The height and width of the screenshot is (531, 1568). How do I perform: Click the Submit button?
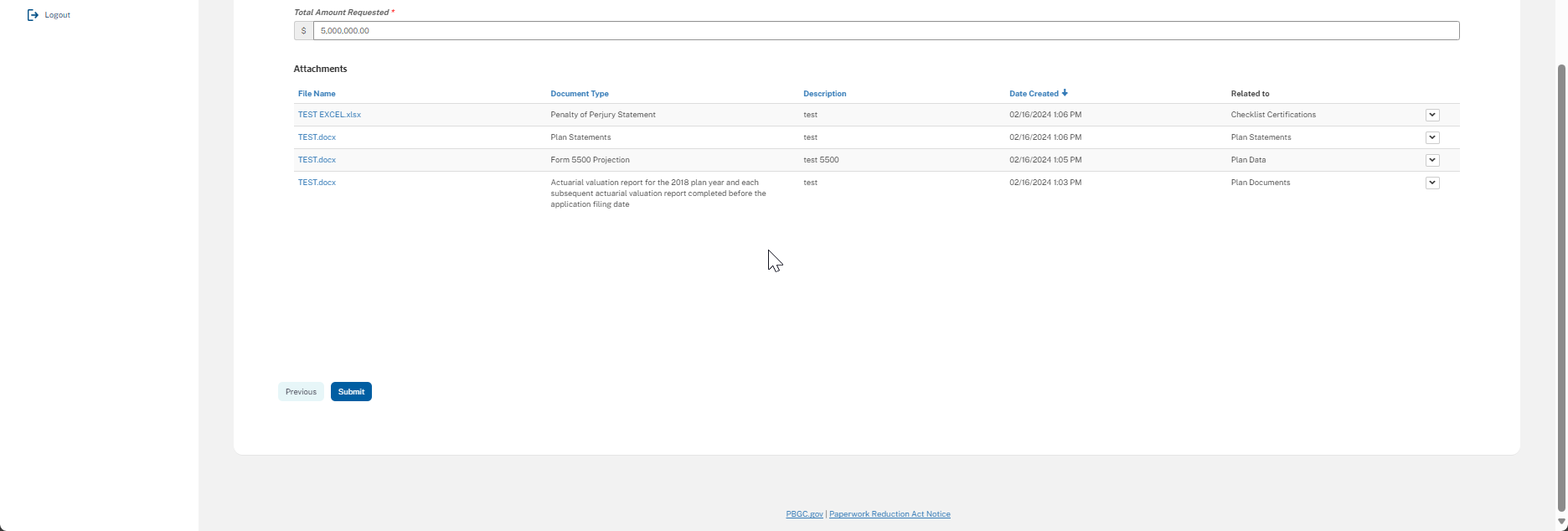click(x=351, y=392)
